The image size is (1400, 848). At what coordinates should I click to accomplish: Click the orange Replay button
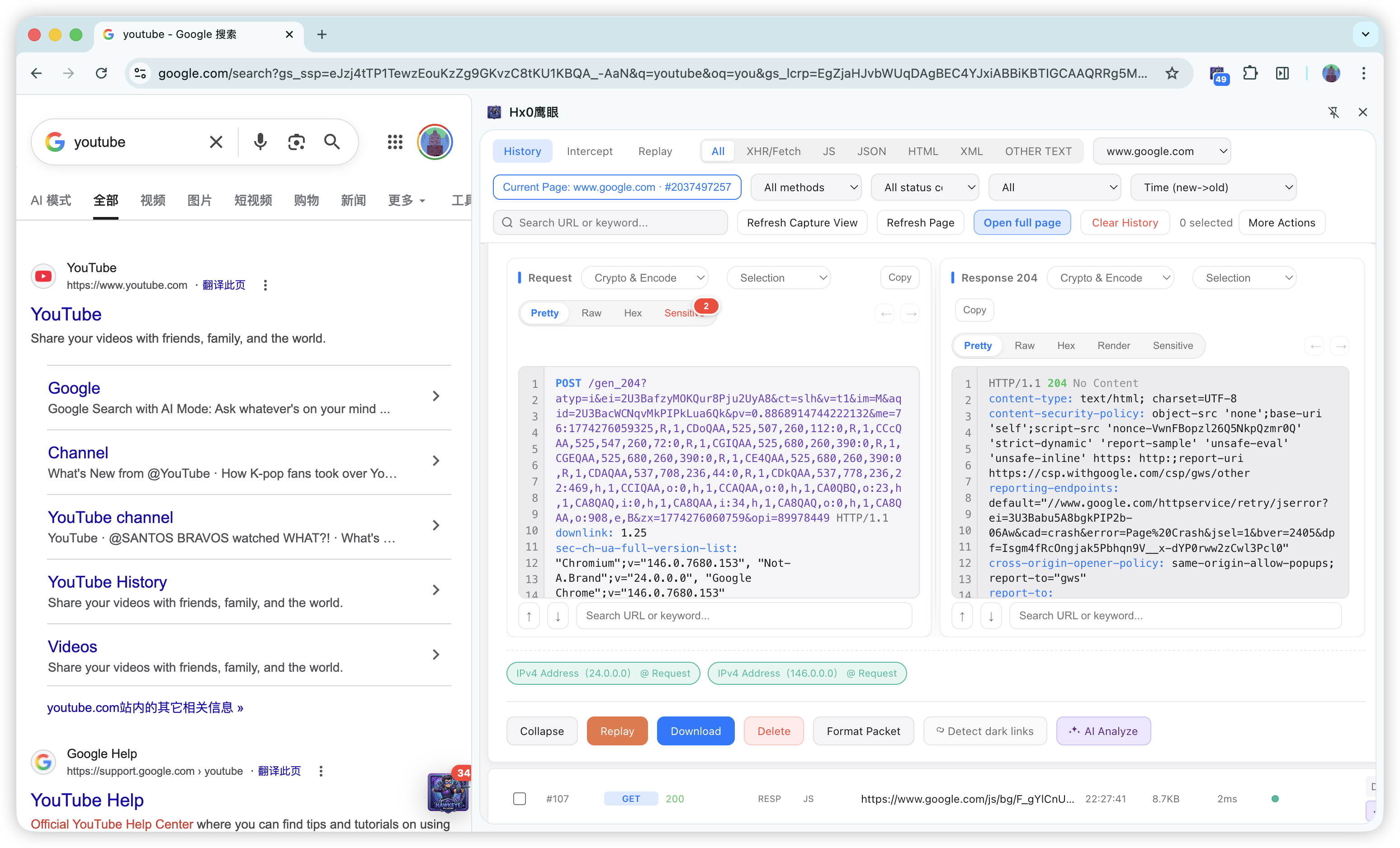pyautogui.click(x=617, y=731)
